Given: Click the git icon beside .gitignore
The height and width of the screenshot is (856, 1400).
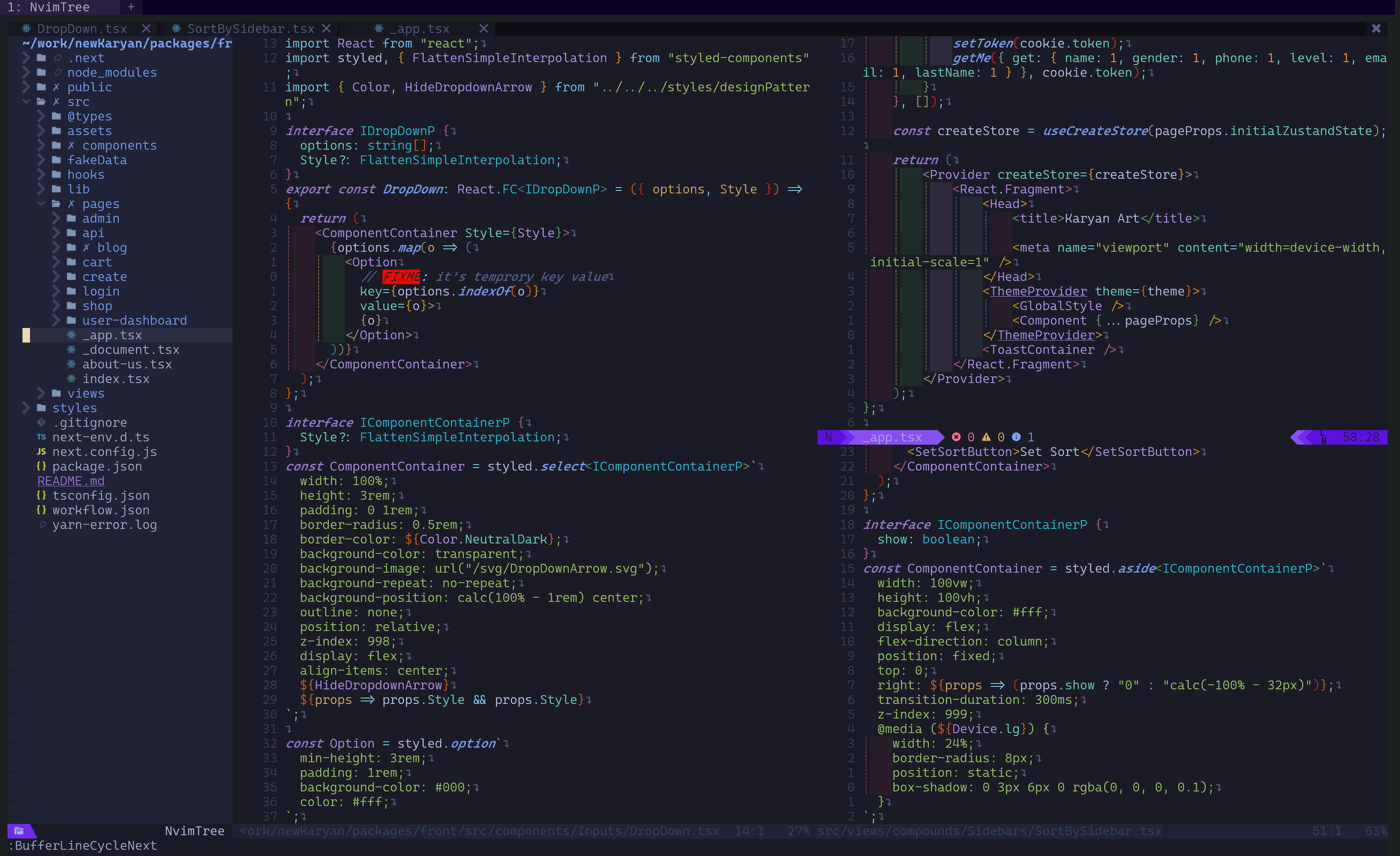Looking at the screenshot, I should point(41,422).
